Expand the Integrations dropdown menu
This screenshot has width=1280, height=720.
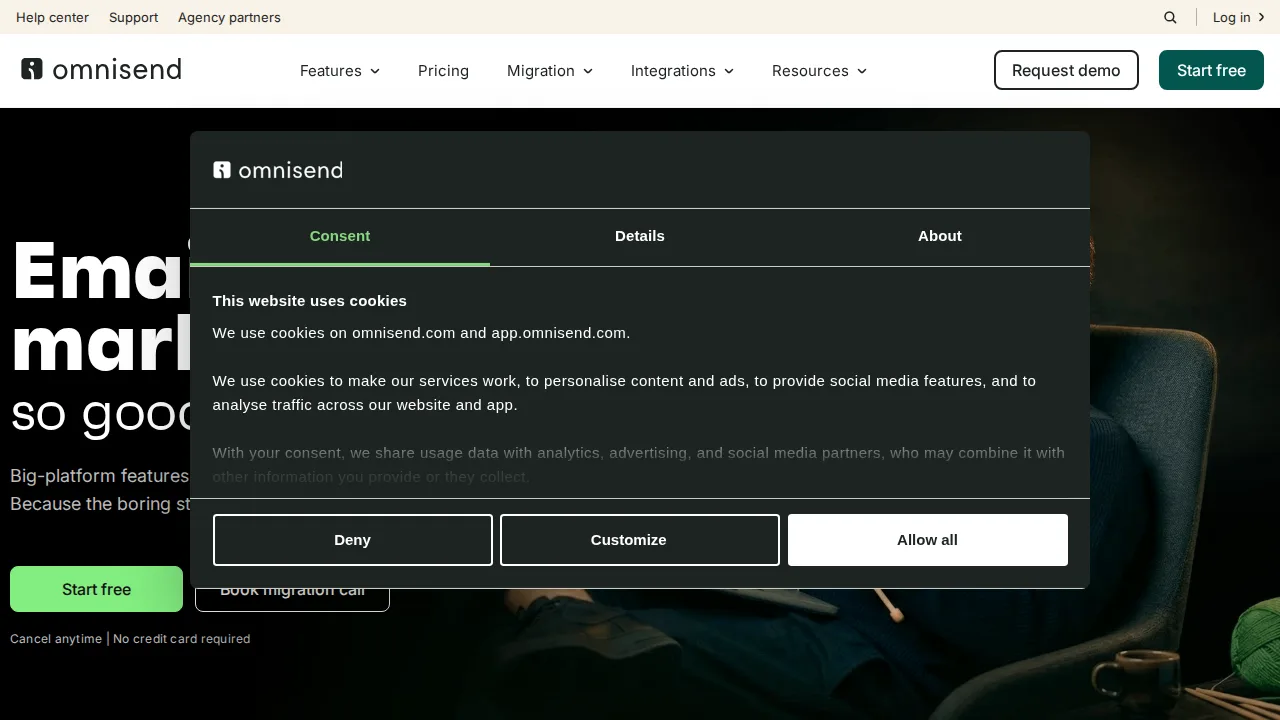click(x=682, y=71)
